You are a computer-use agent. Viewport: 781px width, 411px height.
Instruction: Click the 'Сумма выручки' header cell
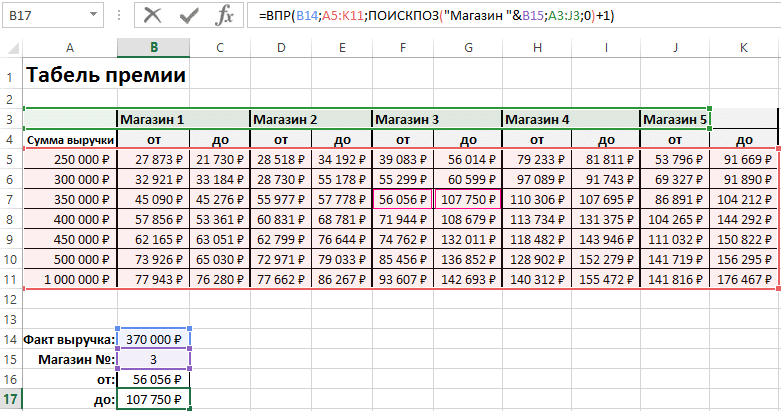[x=69, y=140]
